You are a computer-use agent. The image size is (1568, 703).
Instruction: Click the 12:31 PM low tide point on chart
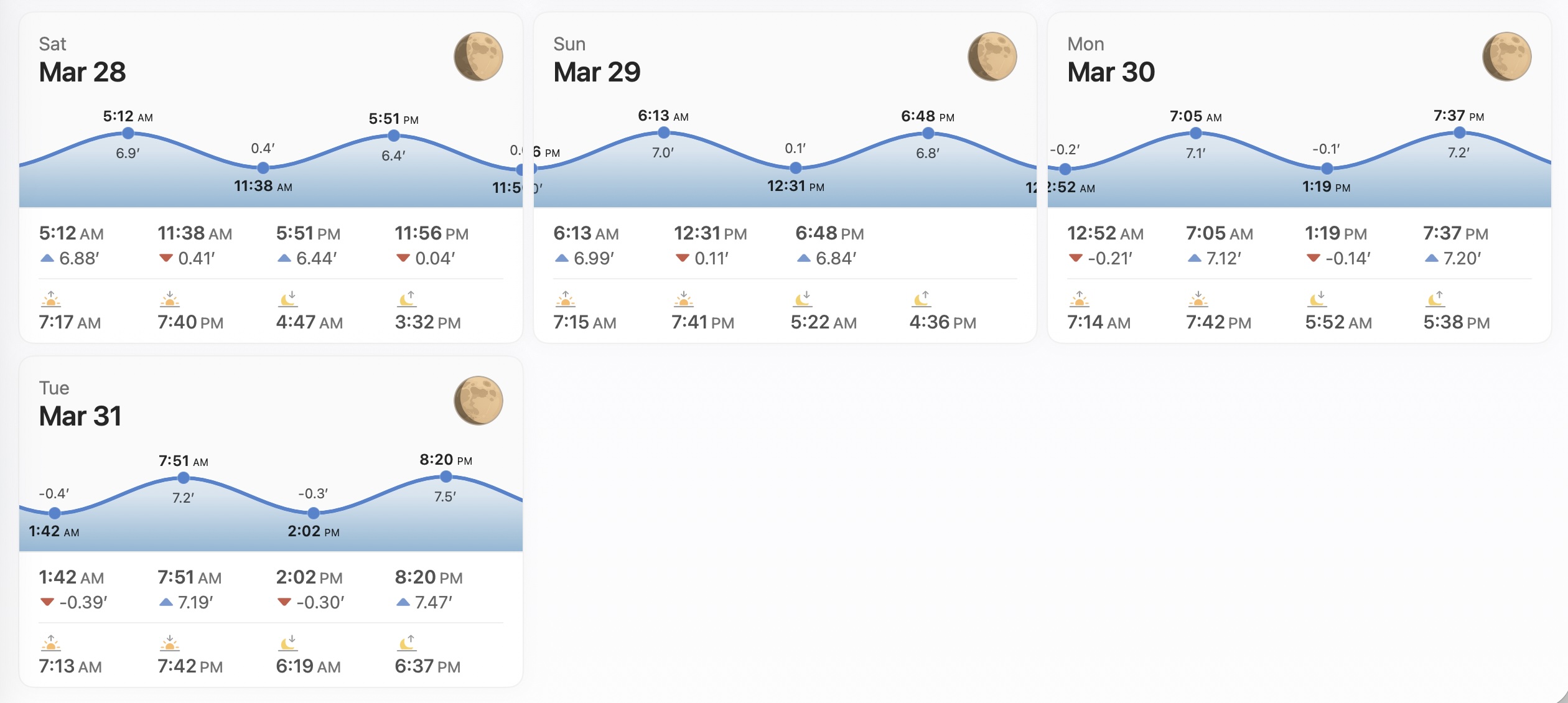click(795, 168)
